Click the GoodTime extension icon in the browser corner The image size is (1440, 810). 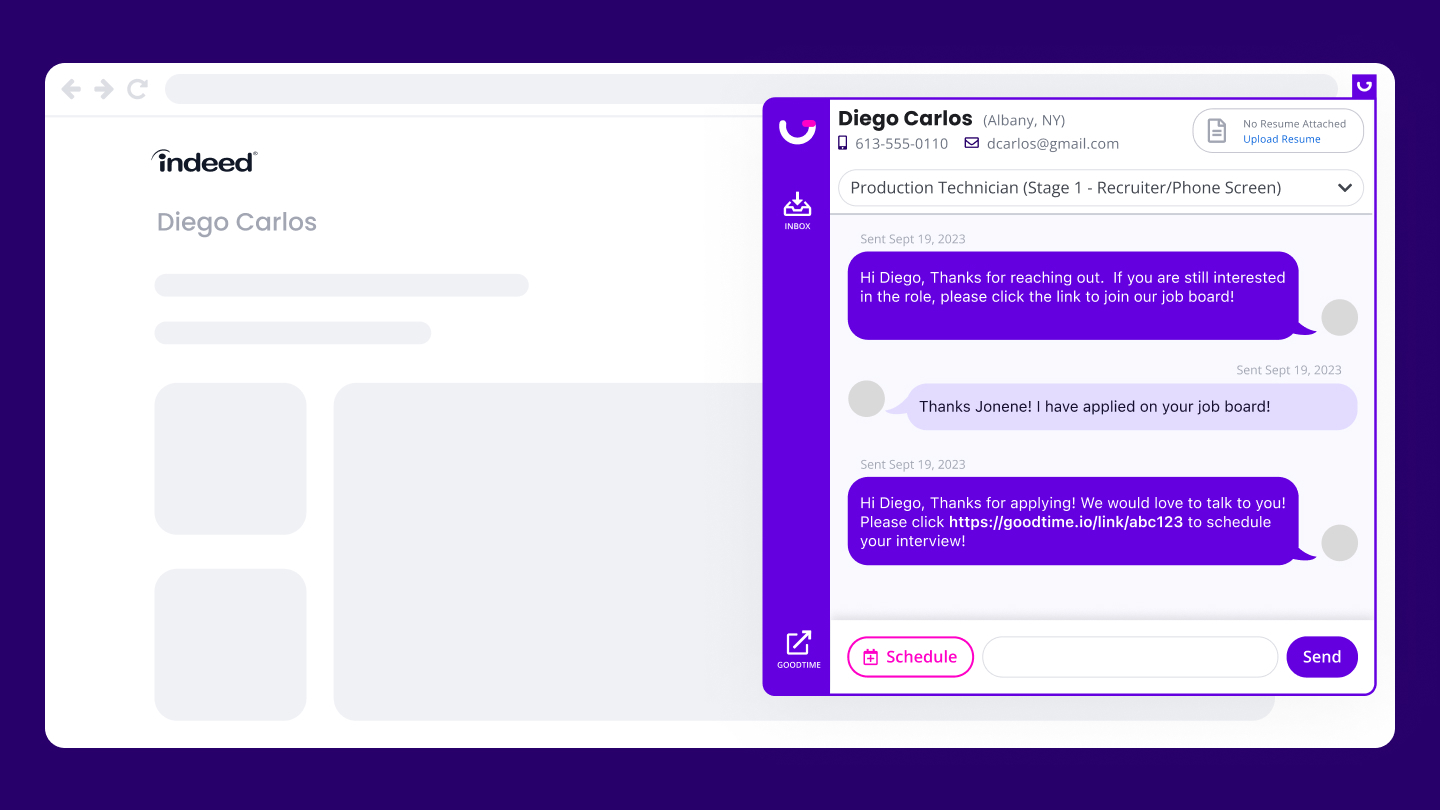[1364, 86]
